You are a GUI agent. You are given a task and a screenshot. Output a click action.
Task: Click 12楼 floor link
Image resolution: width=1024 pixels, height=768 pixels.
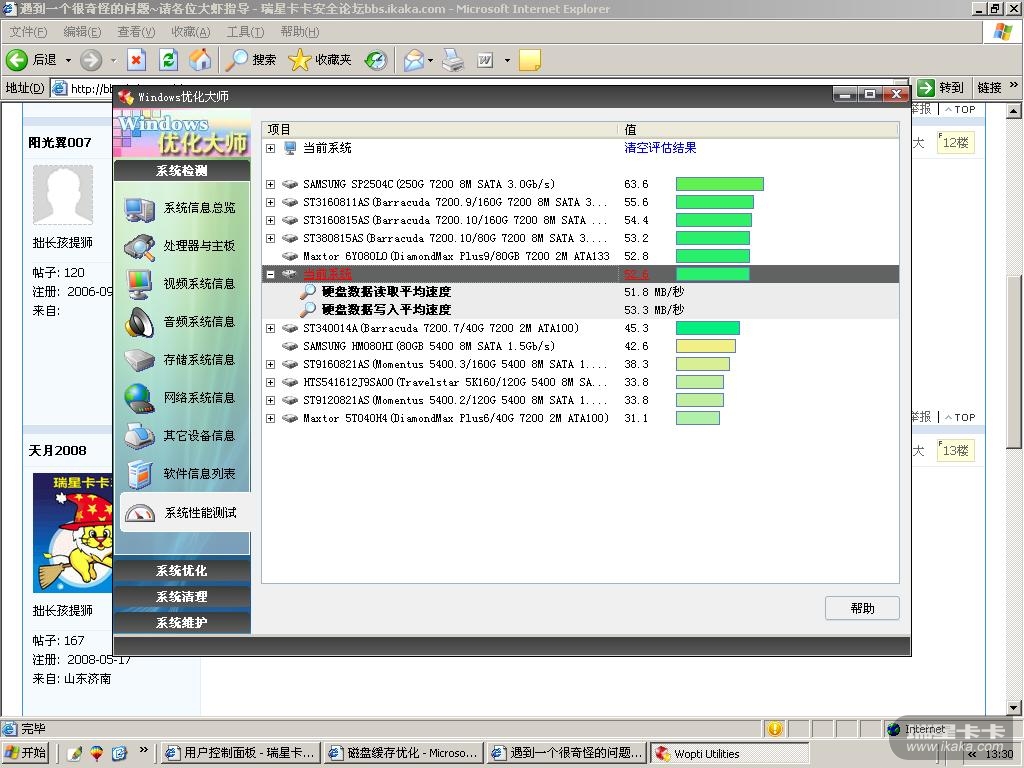tap(955, 142)
